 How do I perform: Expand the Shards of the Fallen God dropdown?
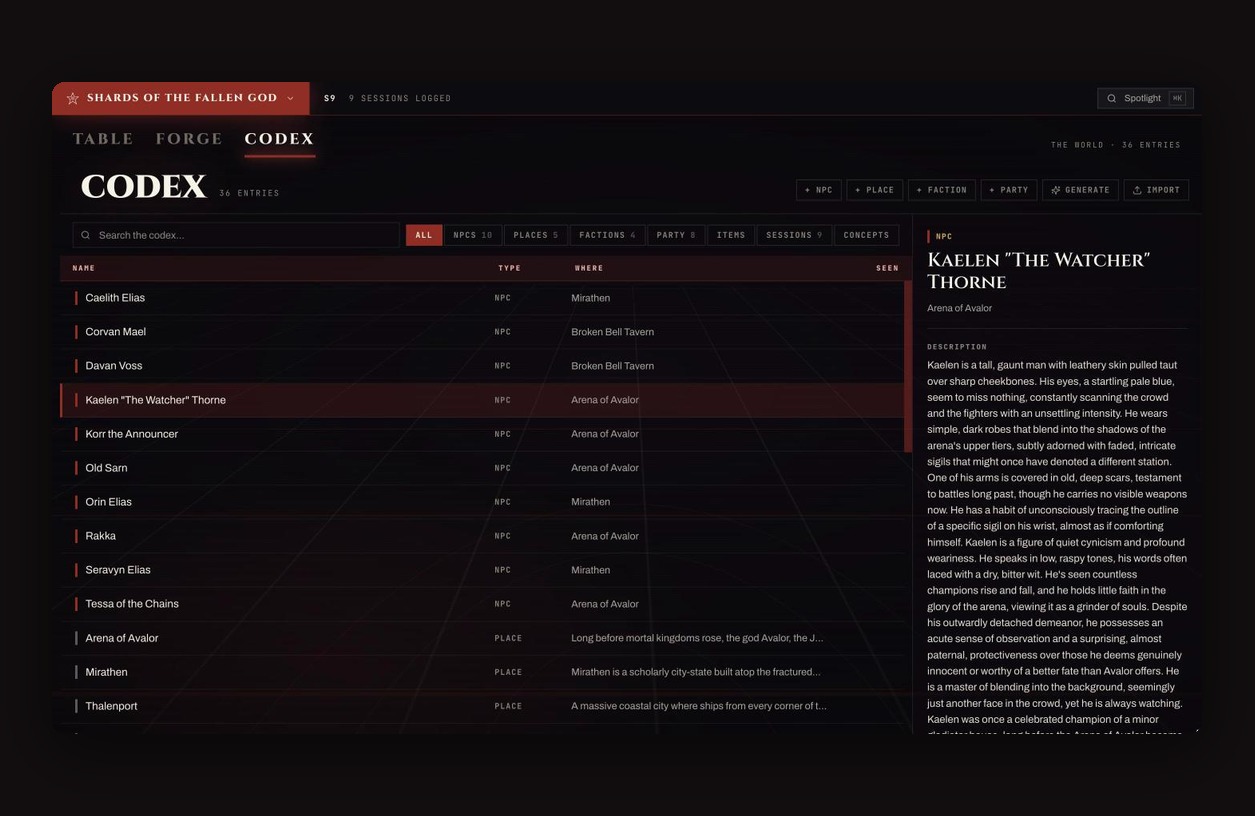181,98
